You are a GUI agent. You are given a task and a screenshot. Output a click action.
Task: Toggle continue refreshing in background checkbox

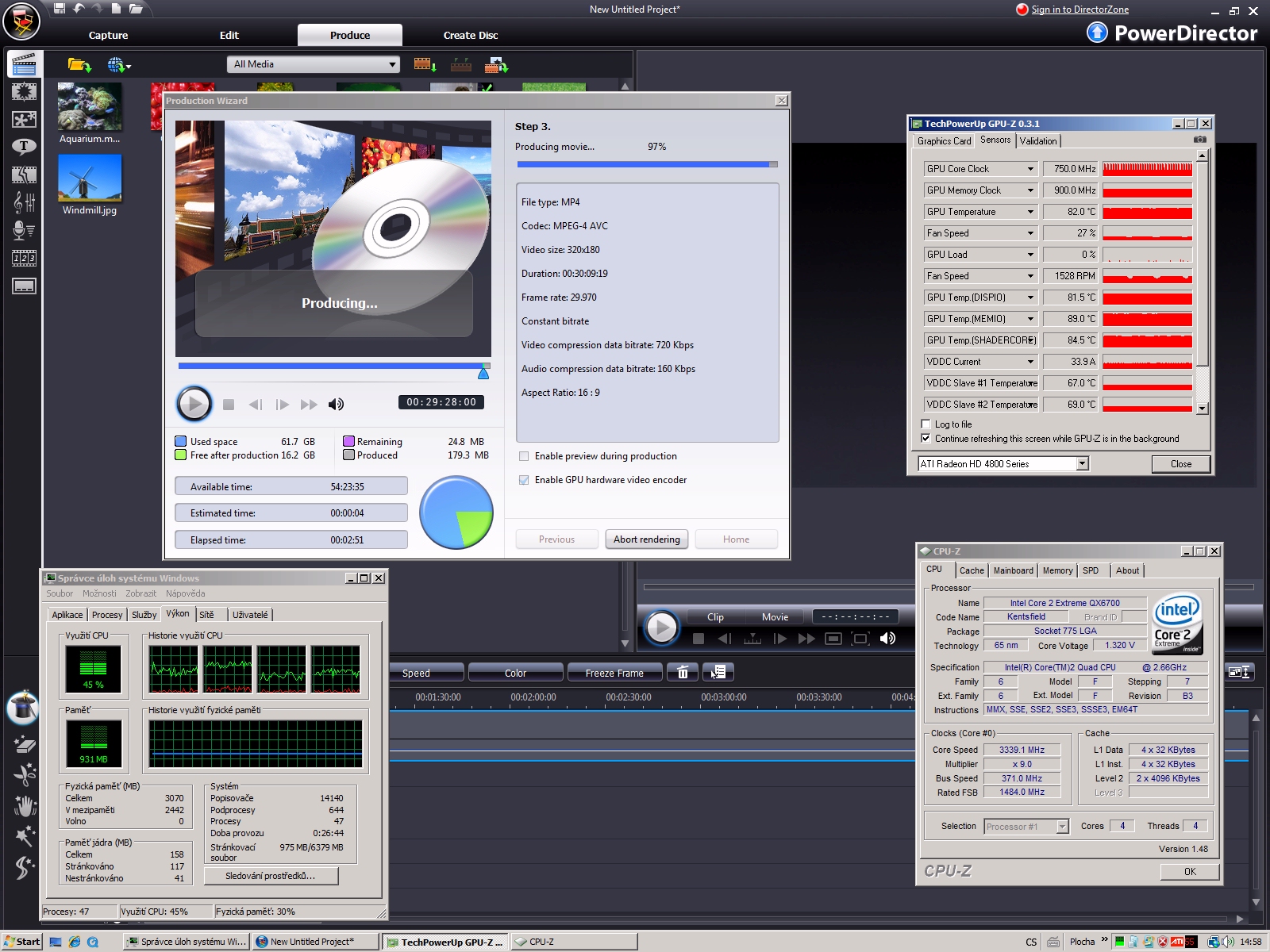pos(926,439)
